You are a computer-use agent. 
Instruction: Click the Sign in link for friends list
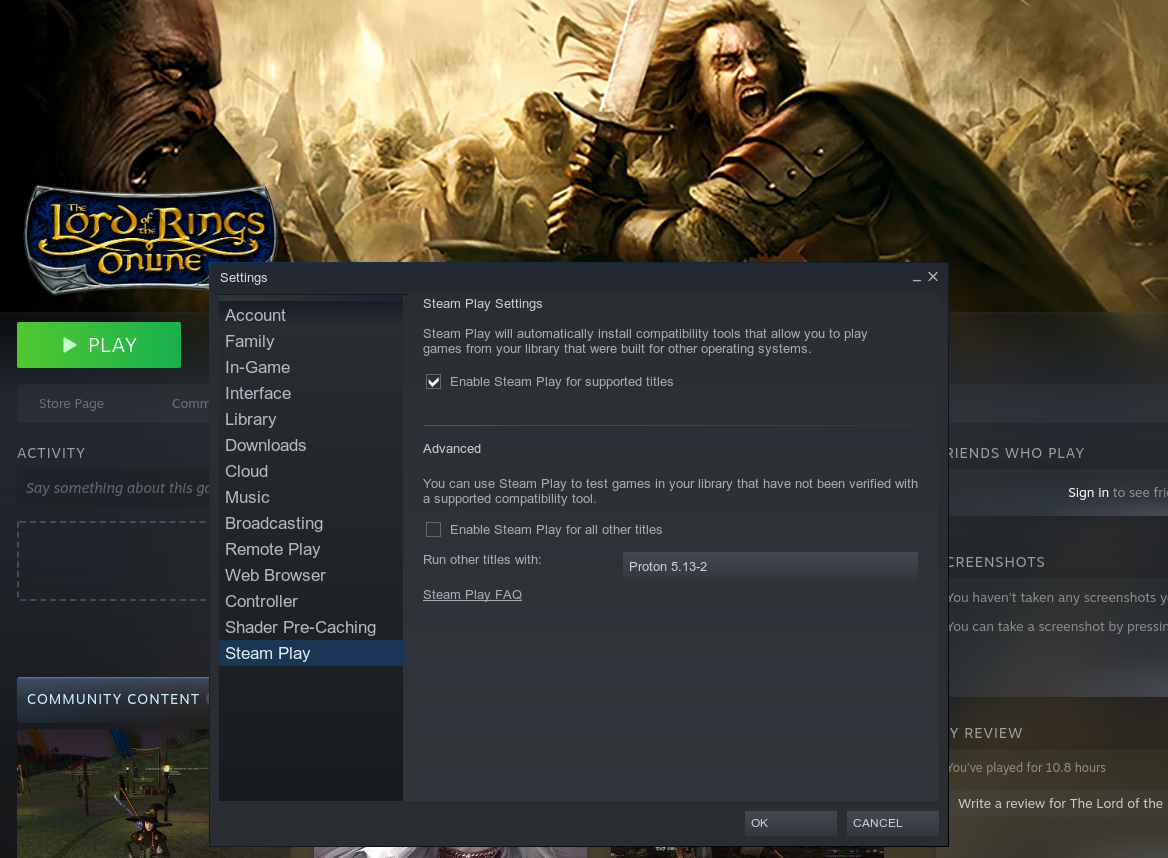[x=1087, y=492]
